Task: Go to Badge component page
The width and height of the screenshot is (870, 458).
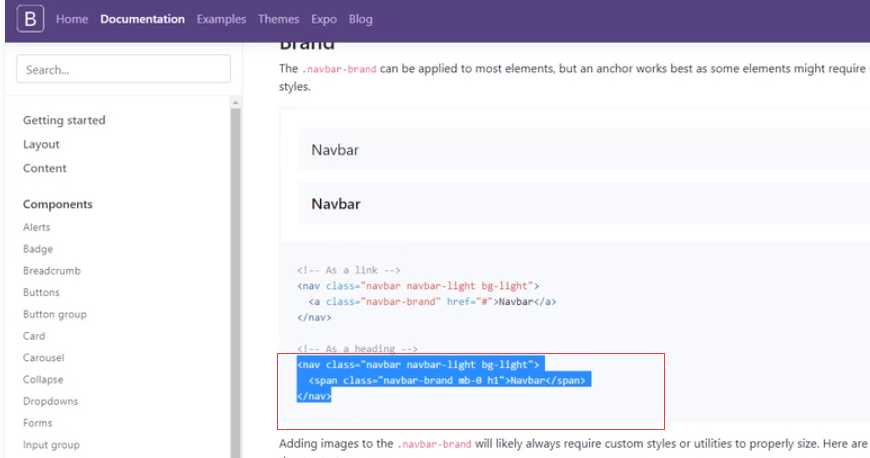Action: tap(38, 249)
